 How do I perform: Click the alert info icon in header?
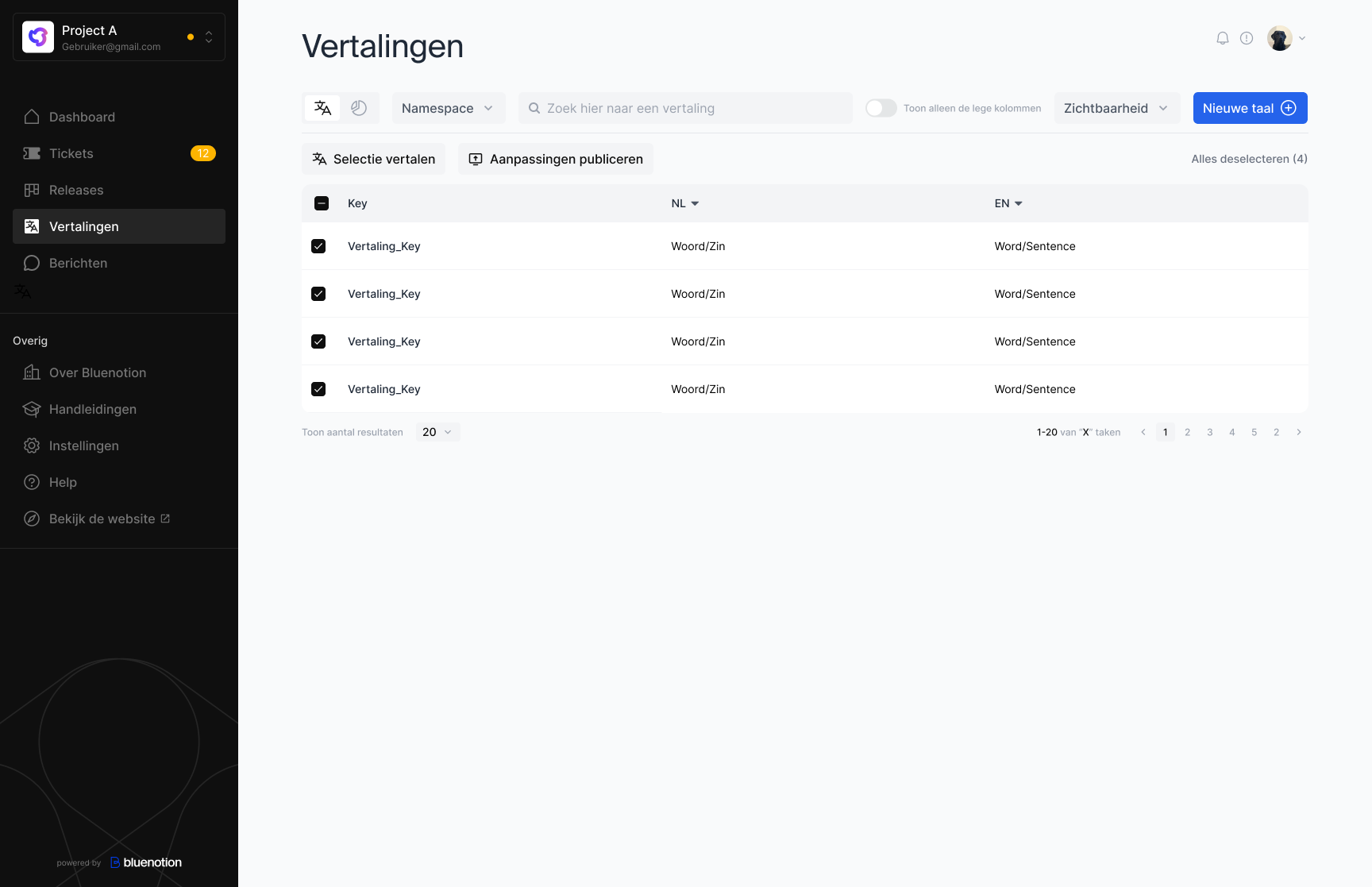(1247, 38)
